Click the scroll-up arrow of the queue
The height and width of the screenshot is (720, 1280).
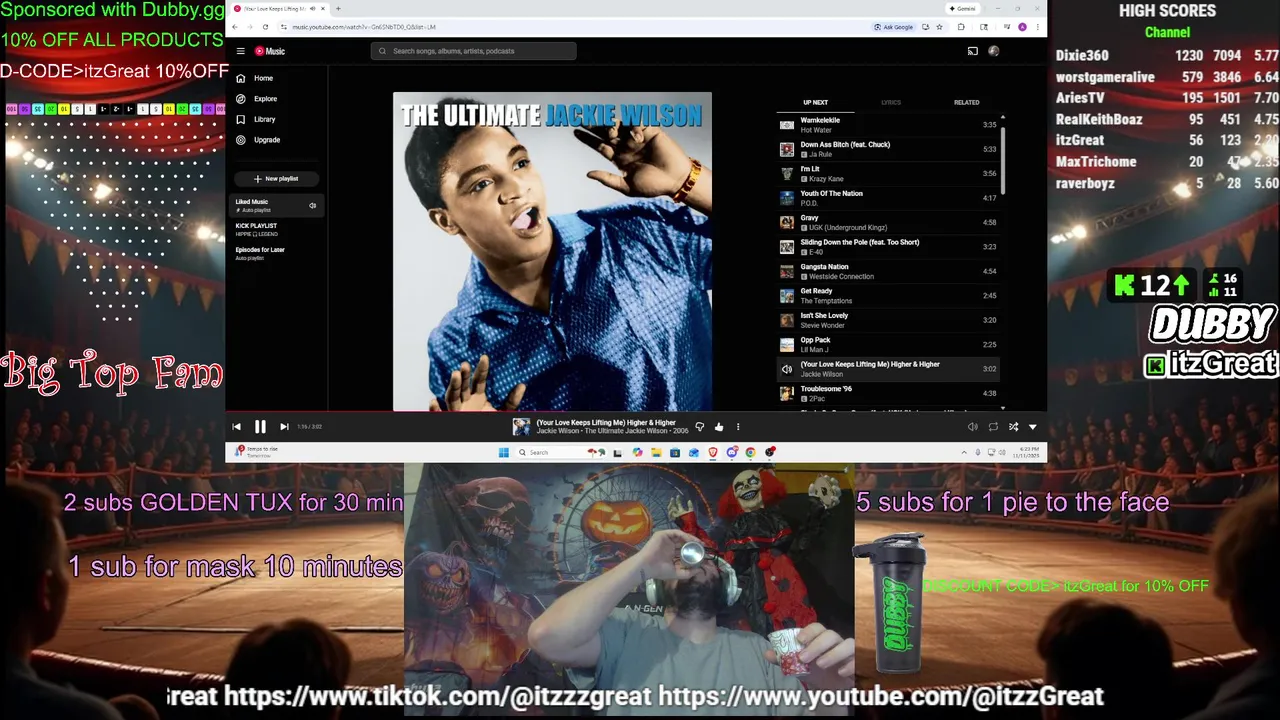pos(1003,118)
